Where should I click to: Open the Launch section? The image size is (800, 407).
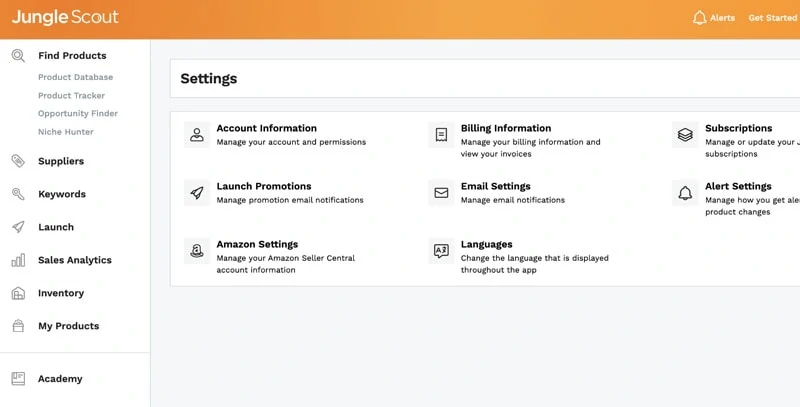pyautogui.click(x=56, y=227)
